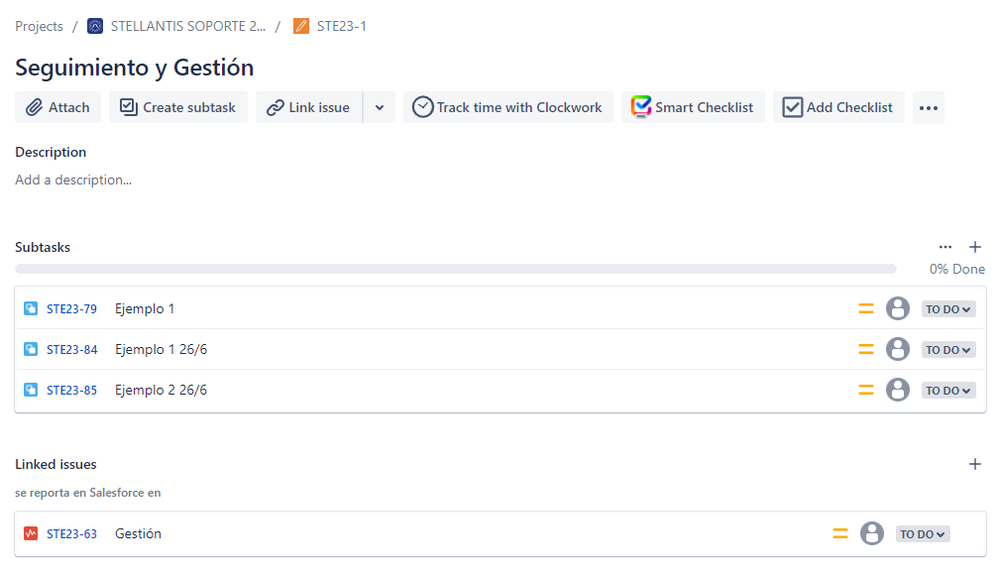Screen dimensions: 999x588
Task: Click Create subtask button
Action: click(178, 107)
